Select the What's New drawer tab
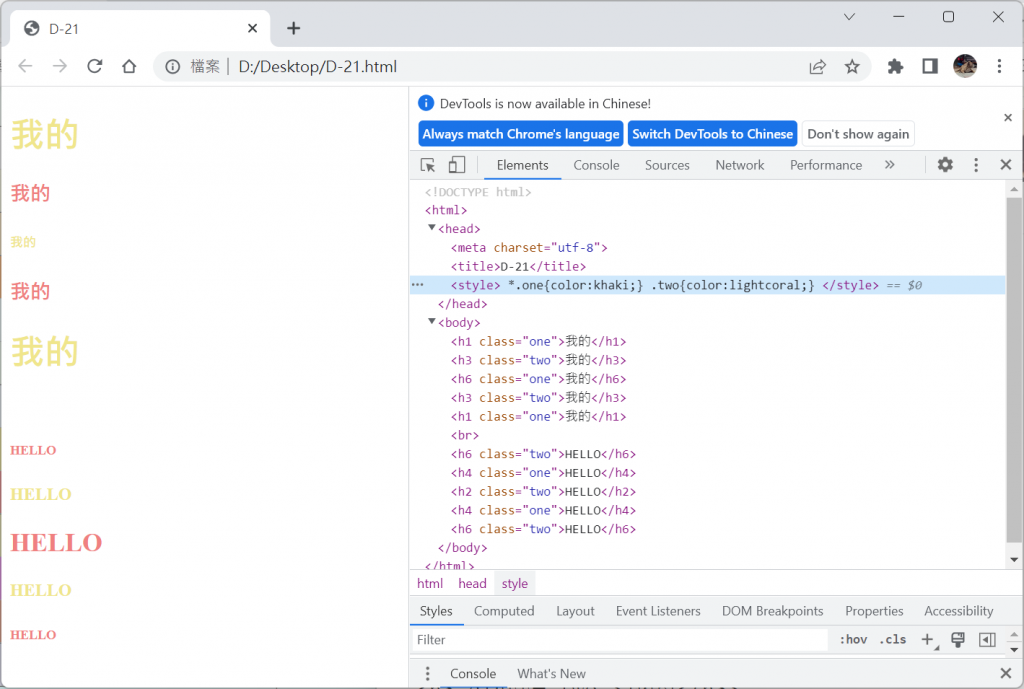This screenshot has width=1024, height=689. tap(551, 673)
